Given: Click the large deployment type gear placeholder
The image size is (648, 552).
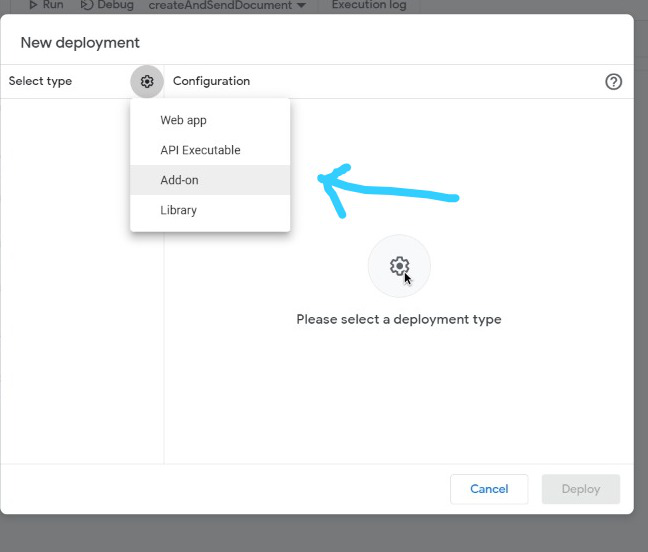Looking at the screenshot, I should point(399,266).
